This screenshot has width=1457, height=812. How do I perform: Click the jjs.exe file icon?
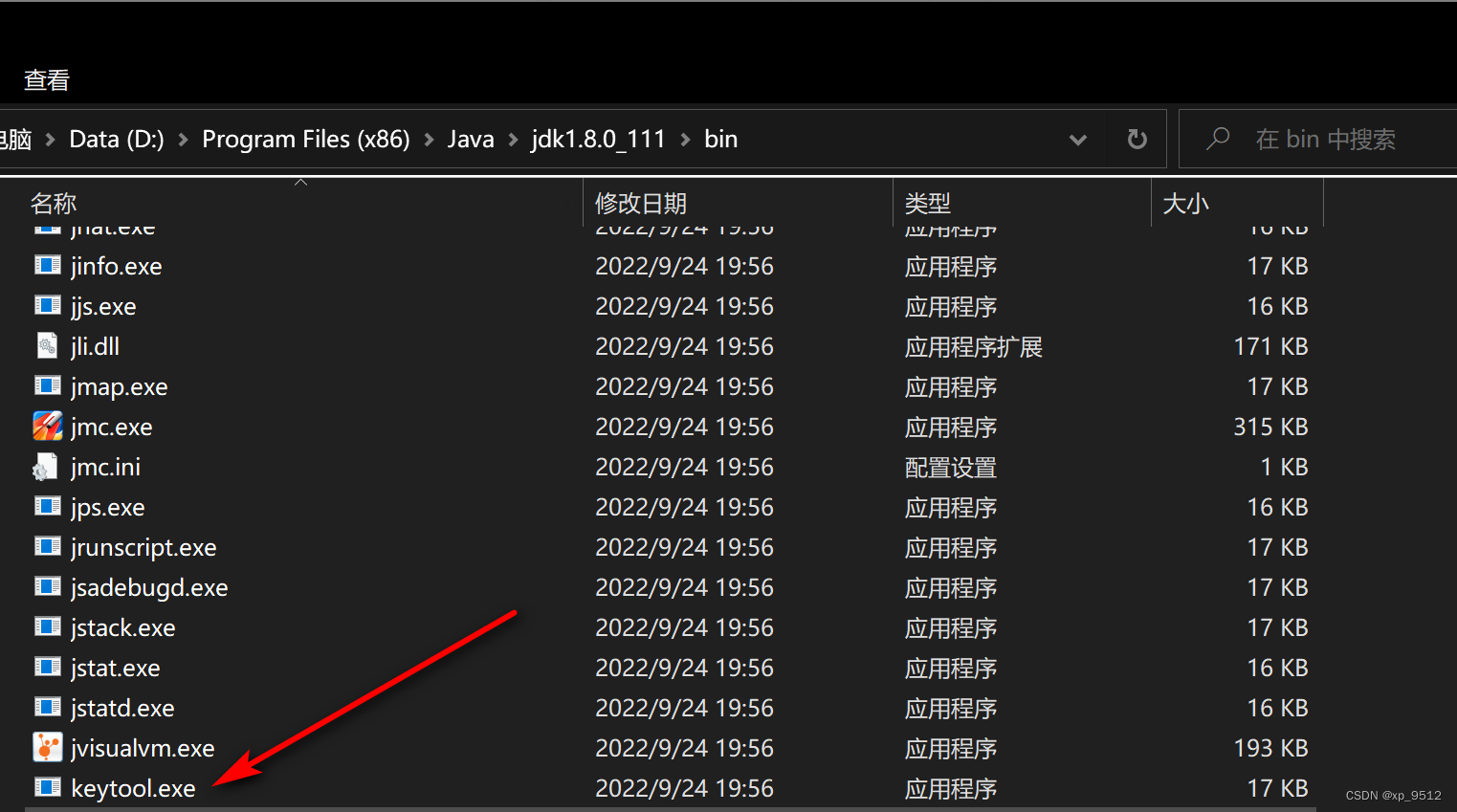[48, 305]
